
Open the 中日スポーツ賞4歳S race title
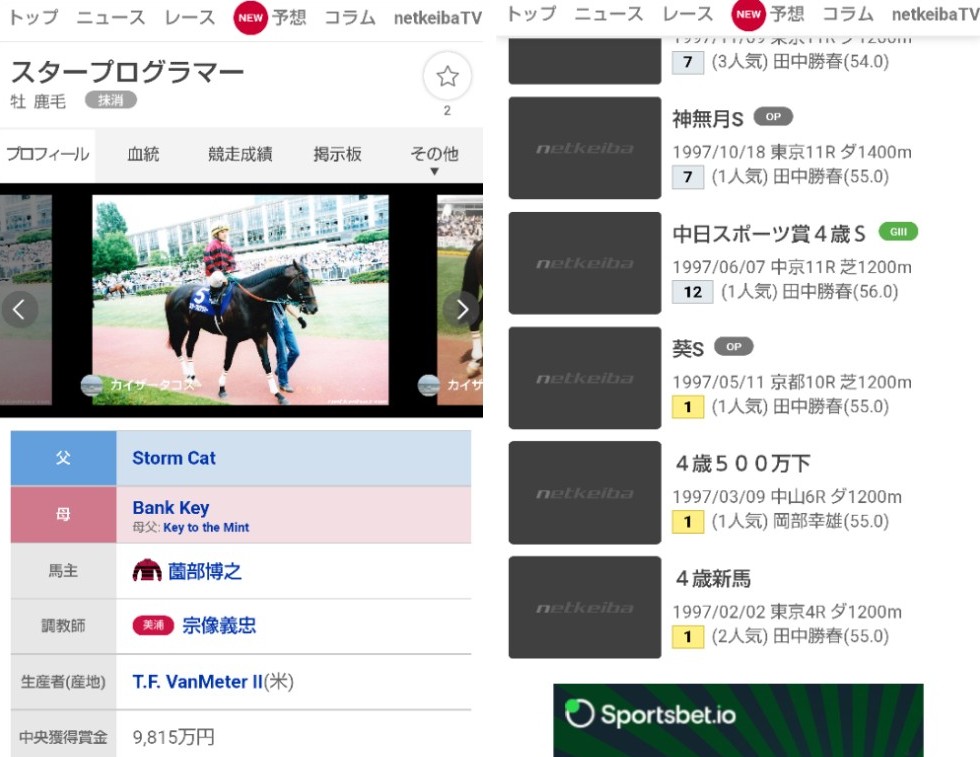[x=769, y=234]
